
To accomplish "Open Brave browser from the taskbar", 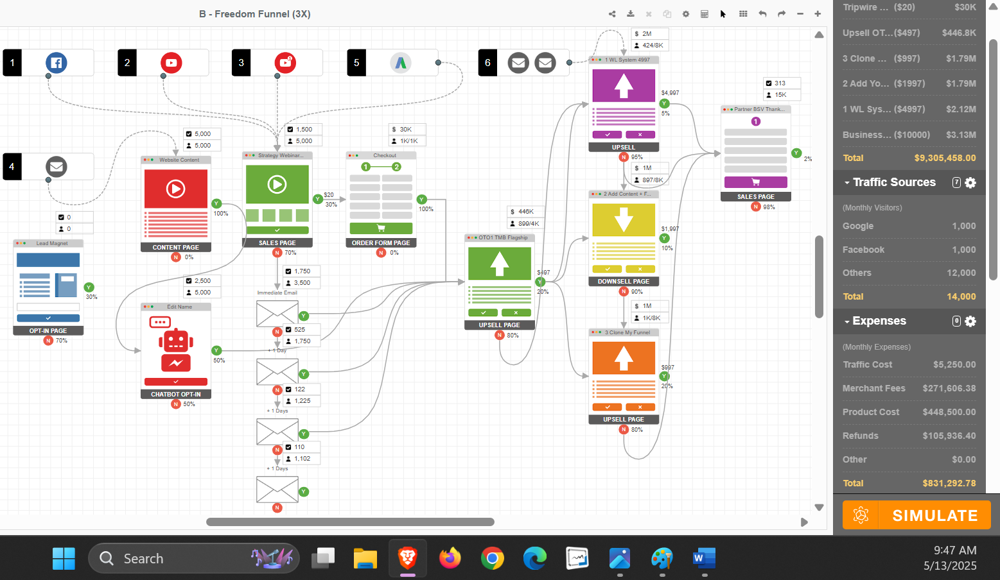I will pos(408,558).
